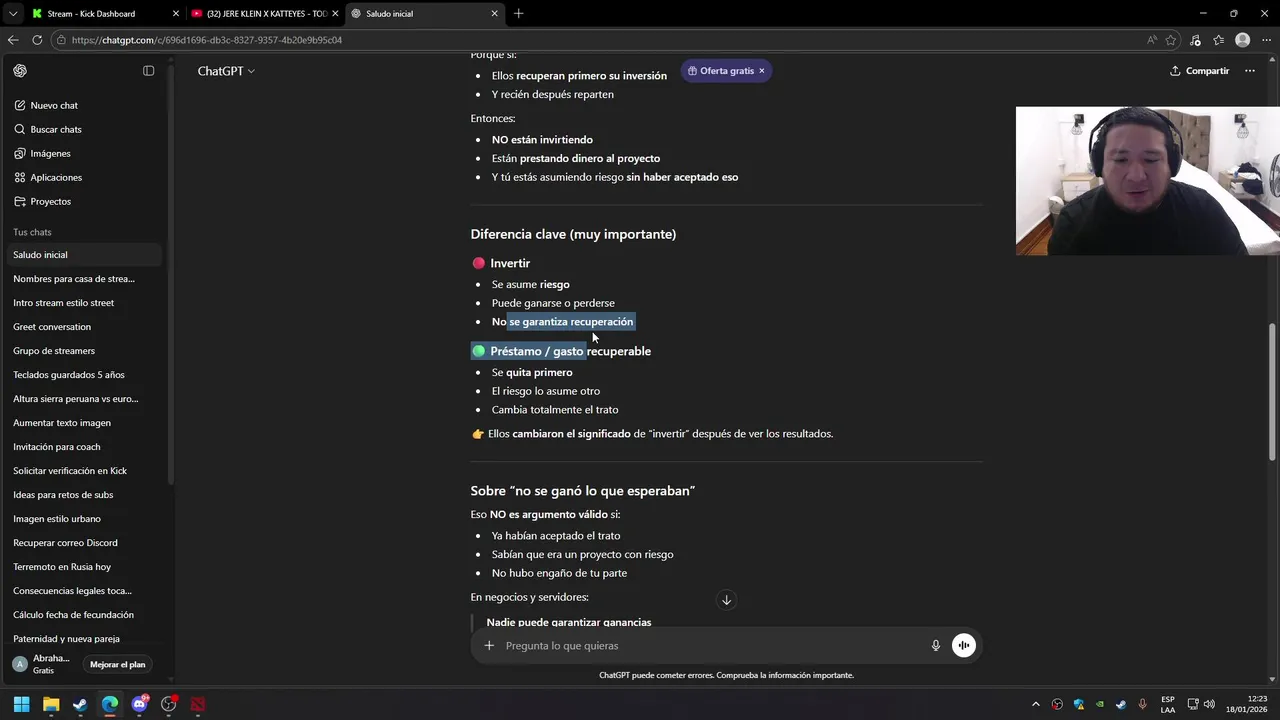Click the Compartir share button
The height and width of the screenshot is (720, 1280).
pos(1199,71)
